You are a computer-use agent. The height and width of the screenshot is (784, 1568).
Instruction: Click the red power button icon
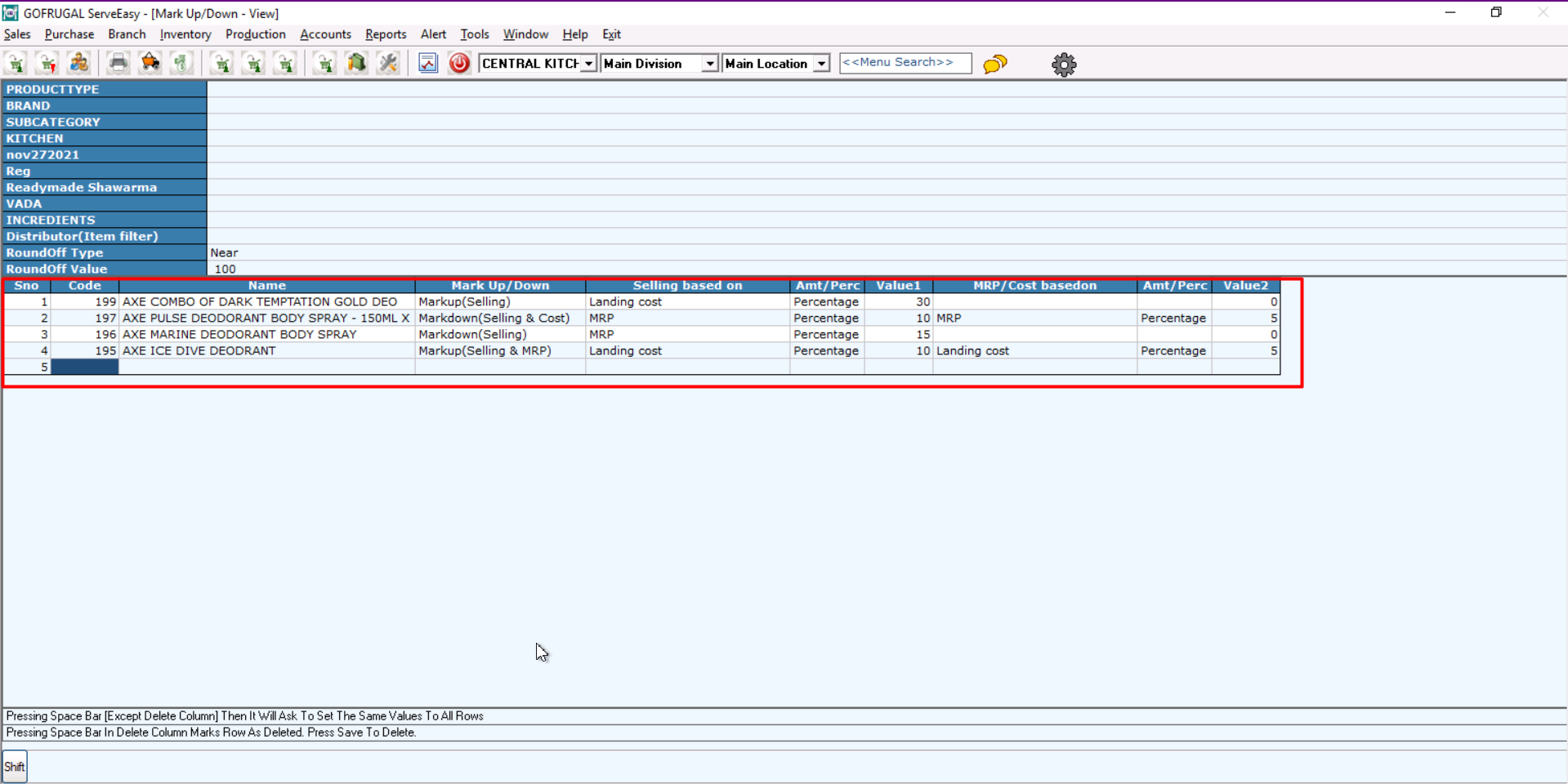coord(459,63)
